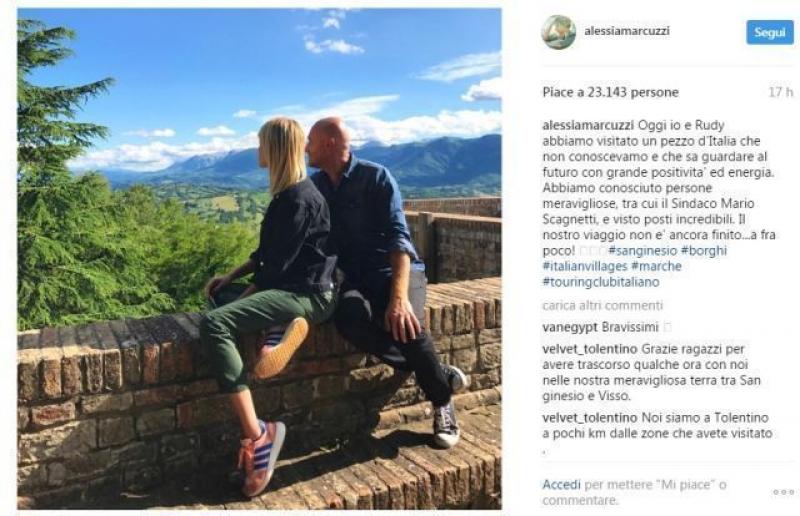Viewport: 800px width, 516px height.
Task: Open the 17 h timestamp link
Action: pos(781,92)
